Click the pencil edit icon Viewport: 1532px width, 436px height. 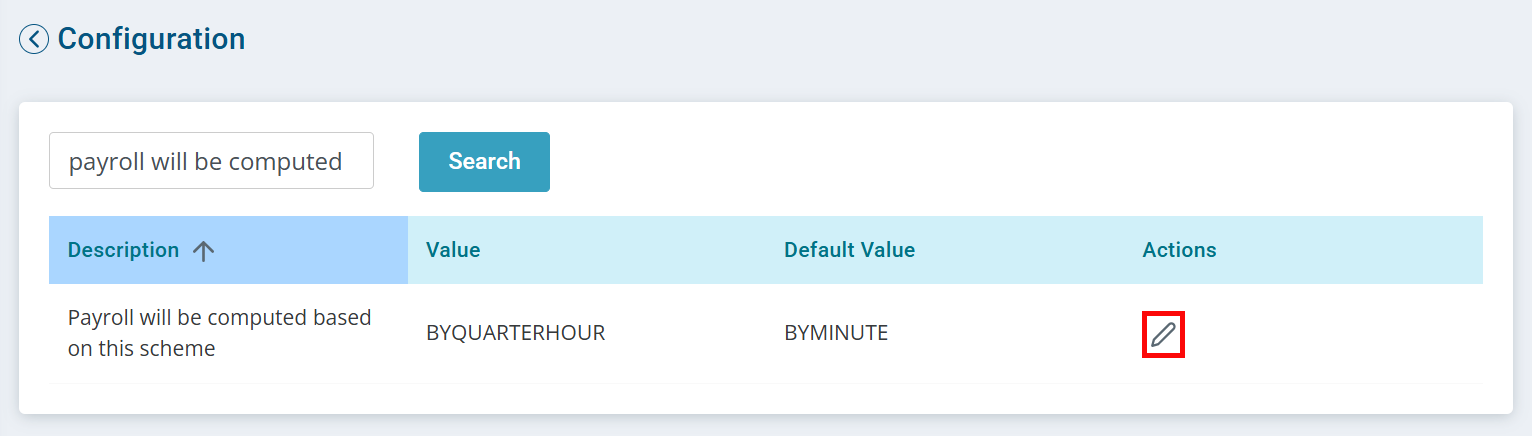pyautogui.click(x=1163, y=334)
